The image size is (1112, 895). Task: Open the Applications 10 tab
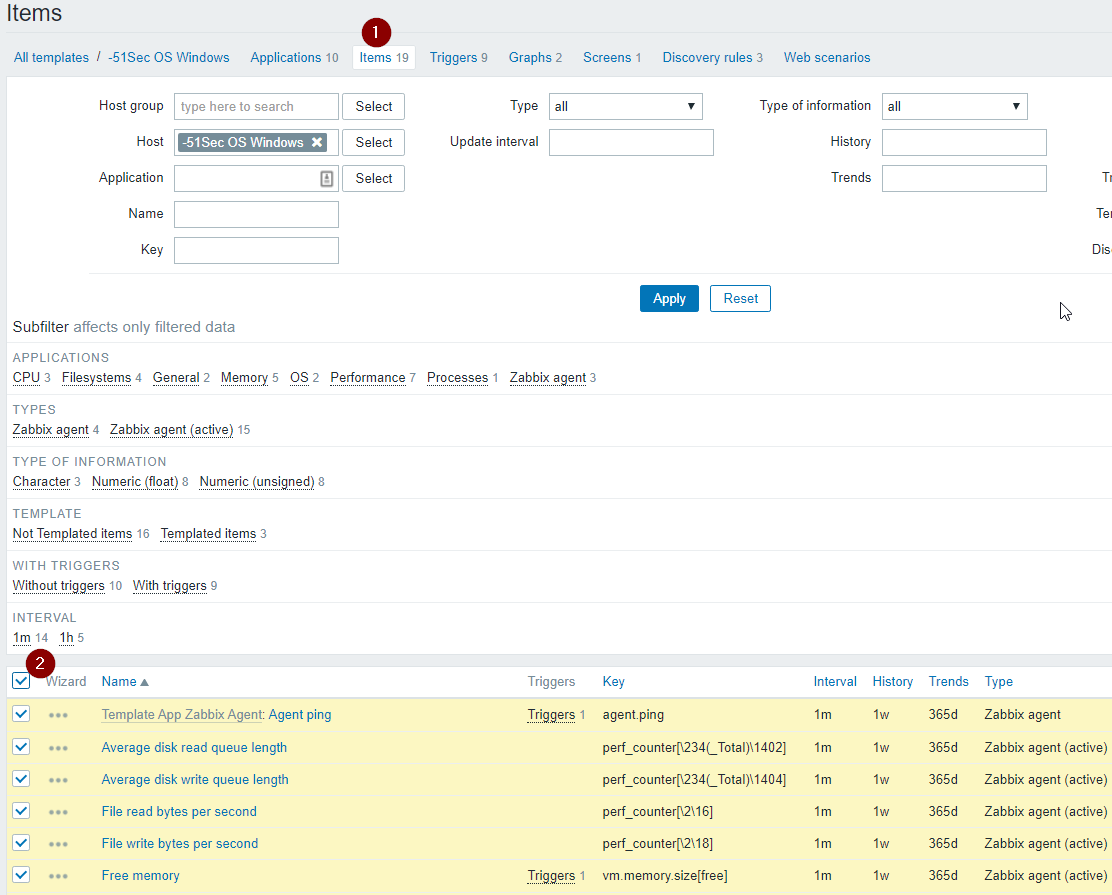pyautogui.click(x=294, y=57)
